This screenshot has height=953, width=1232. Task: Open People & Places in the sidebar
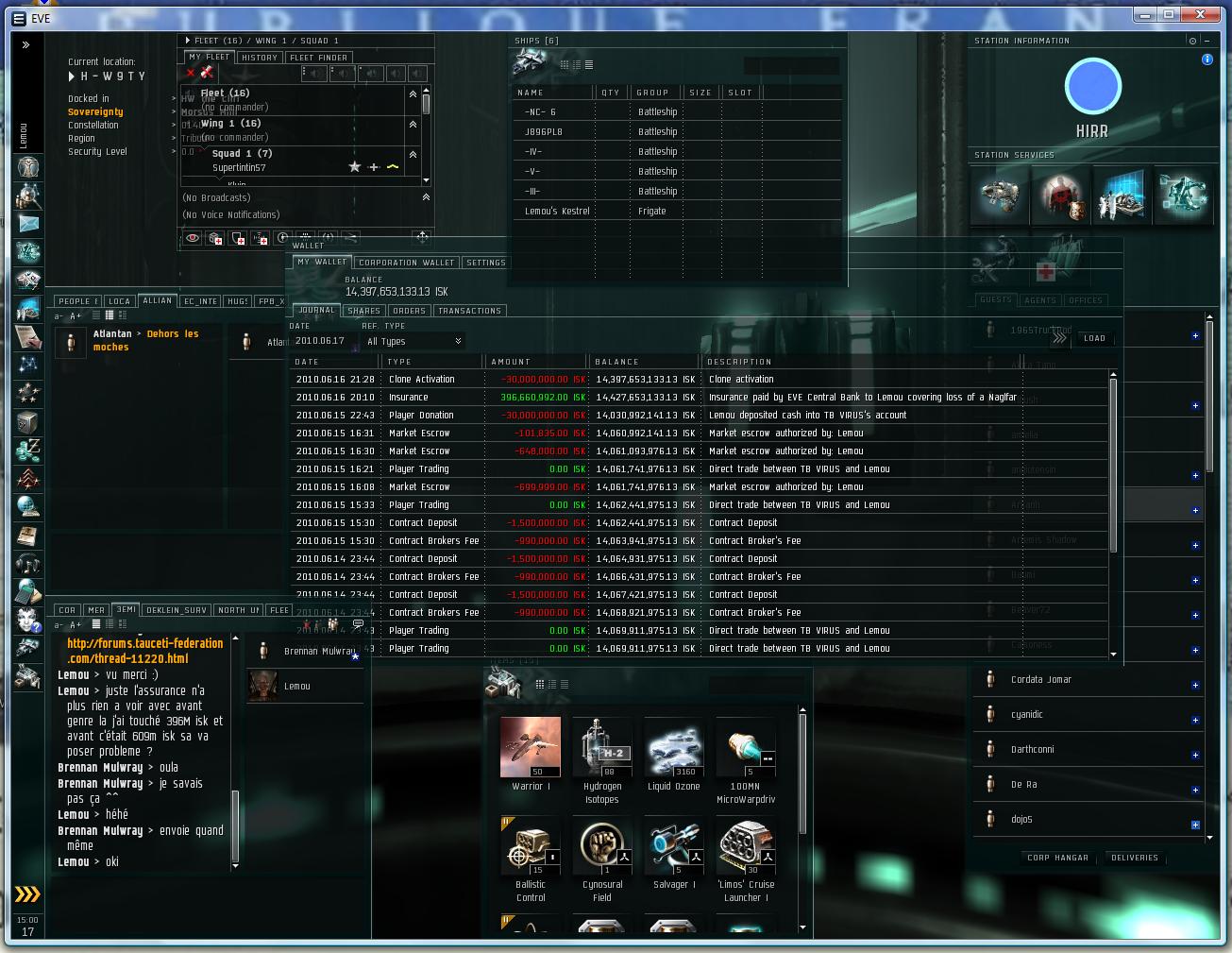click(28, 196)
